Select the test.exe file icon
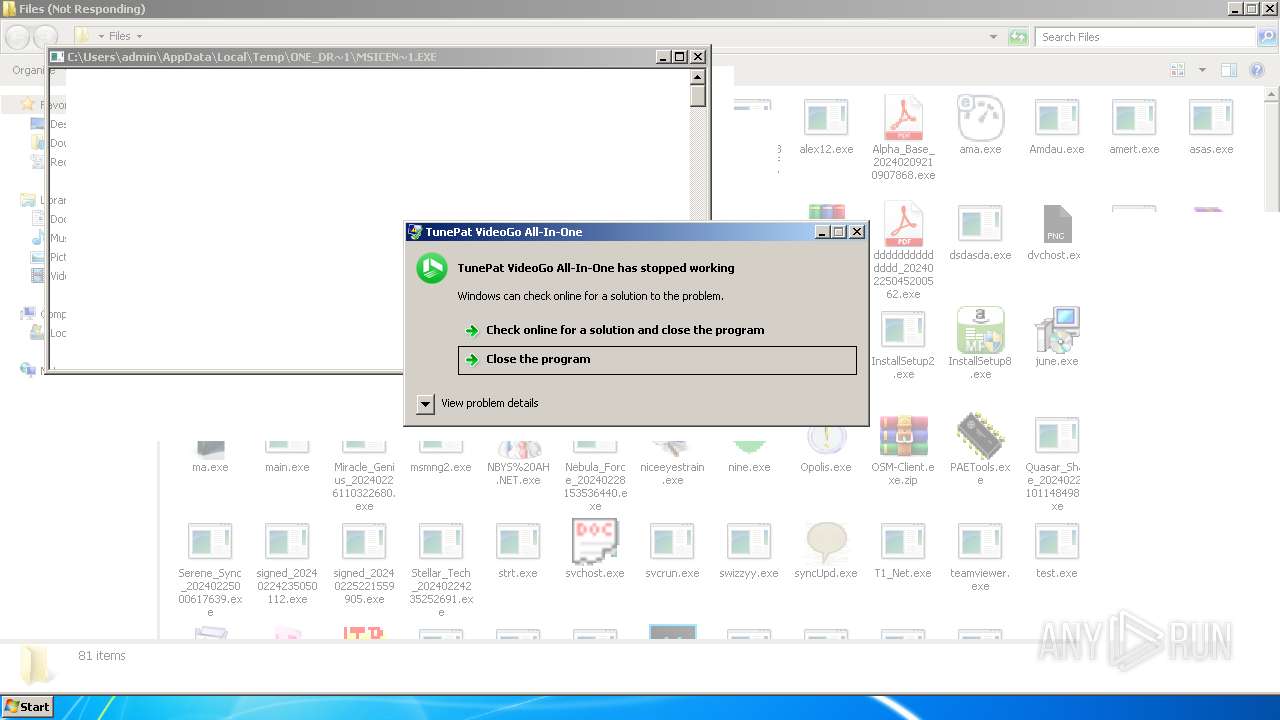The height and width of the screenshot is (720, 1280). tap(1057, 542)
